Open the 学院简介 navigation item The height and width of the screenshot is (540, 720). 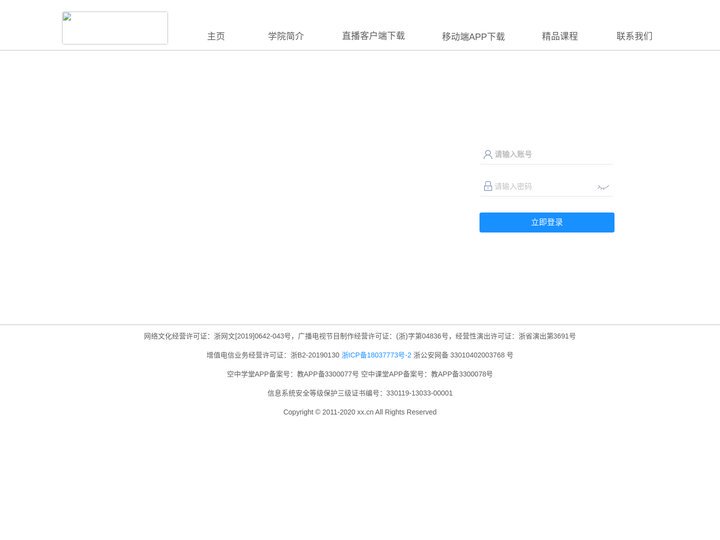286,36
